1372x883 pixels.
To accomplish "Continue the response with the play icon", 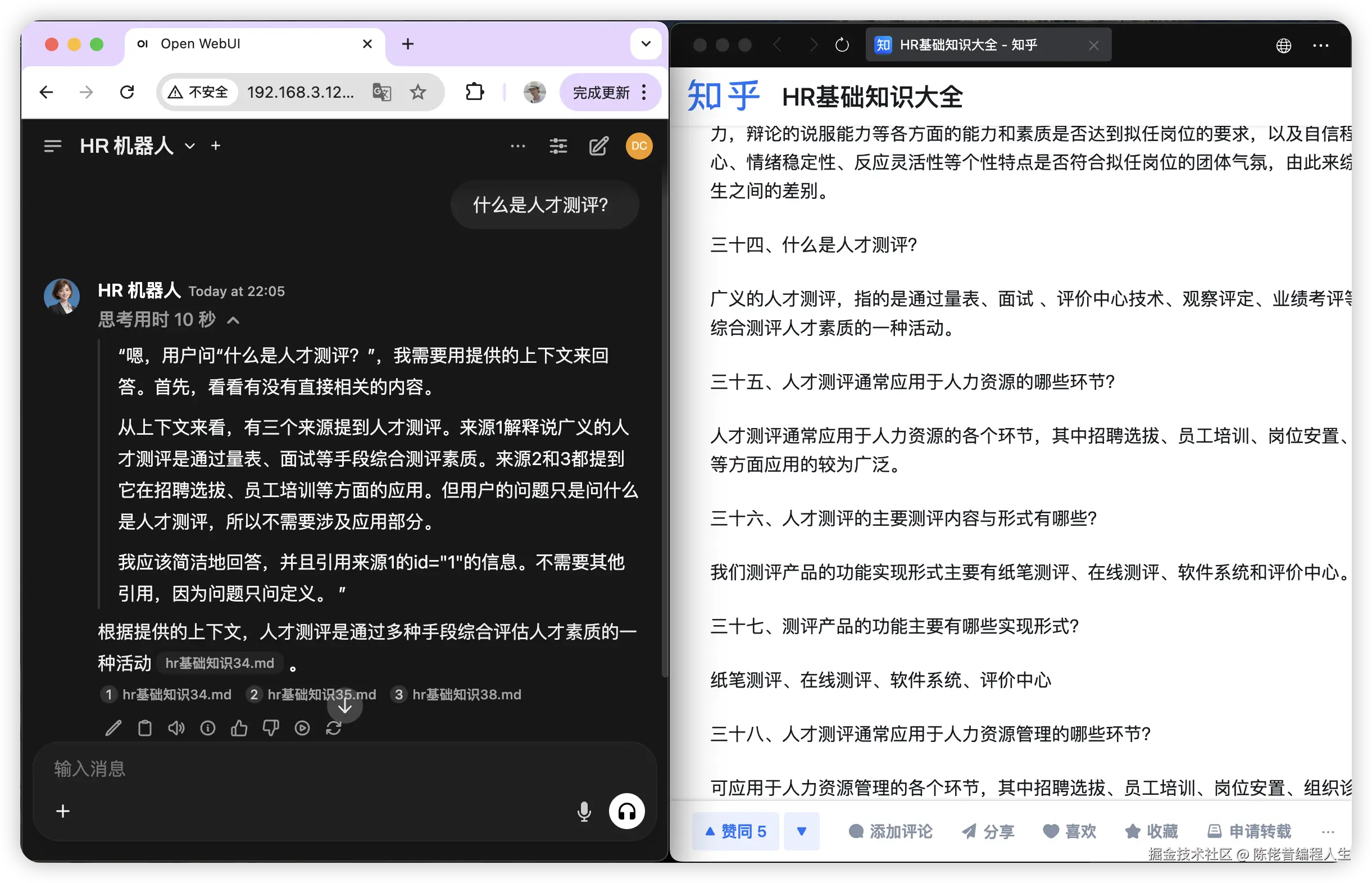I will (x=302, y=728).
